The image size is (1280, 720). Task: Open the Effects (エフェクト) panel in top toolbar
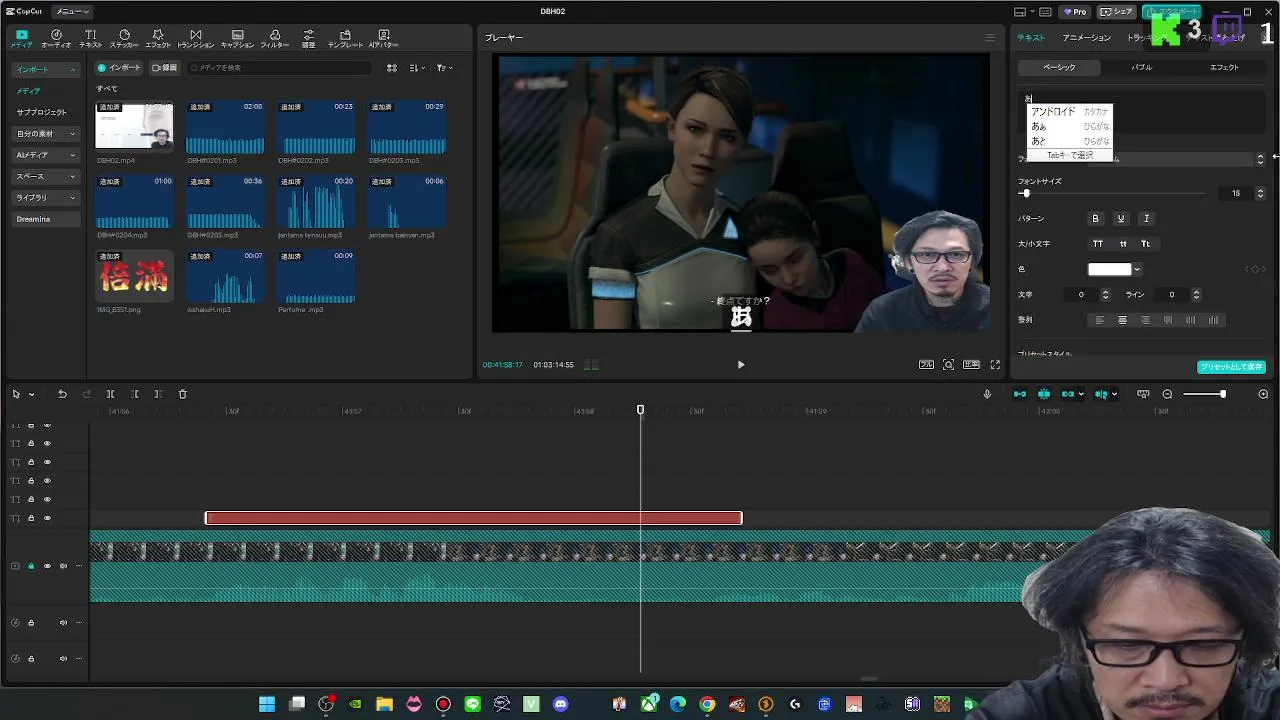point(158,38)
